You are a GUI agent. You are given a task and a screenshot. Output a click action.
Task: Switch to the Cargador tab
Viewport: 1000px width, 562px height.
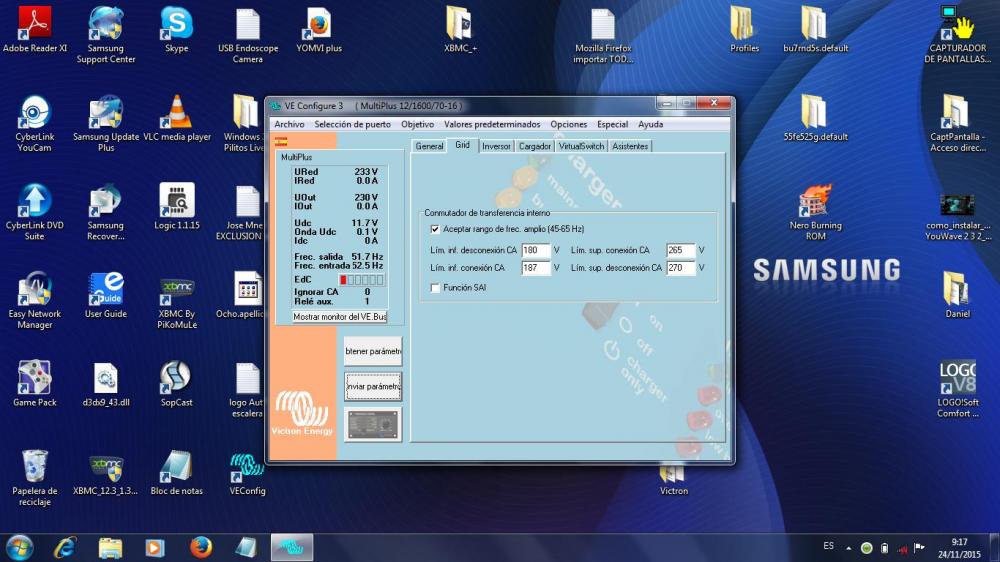point(534,146)
